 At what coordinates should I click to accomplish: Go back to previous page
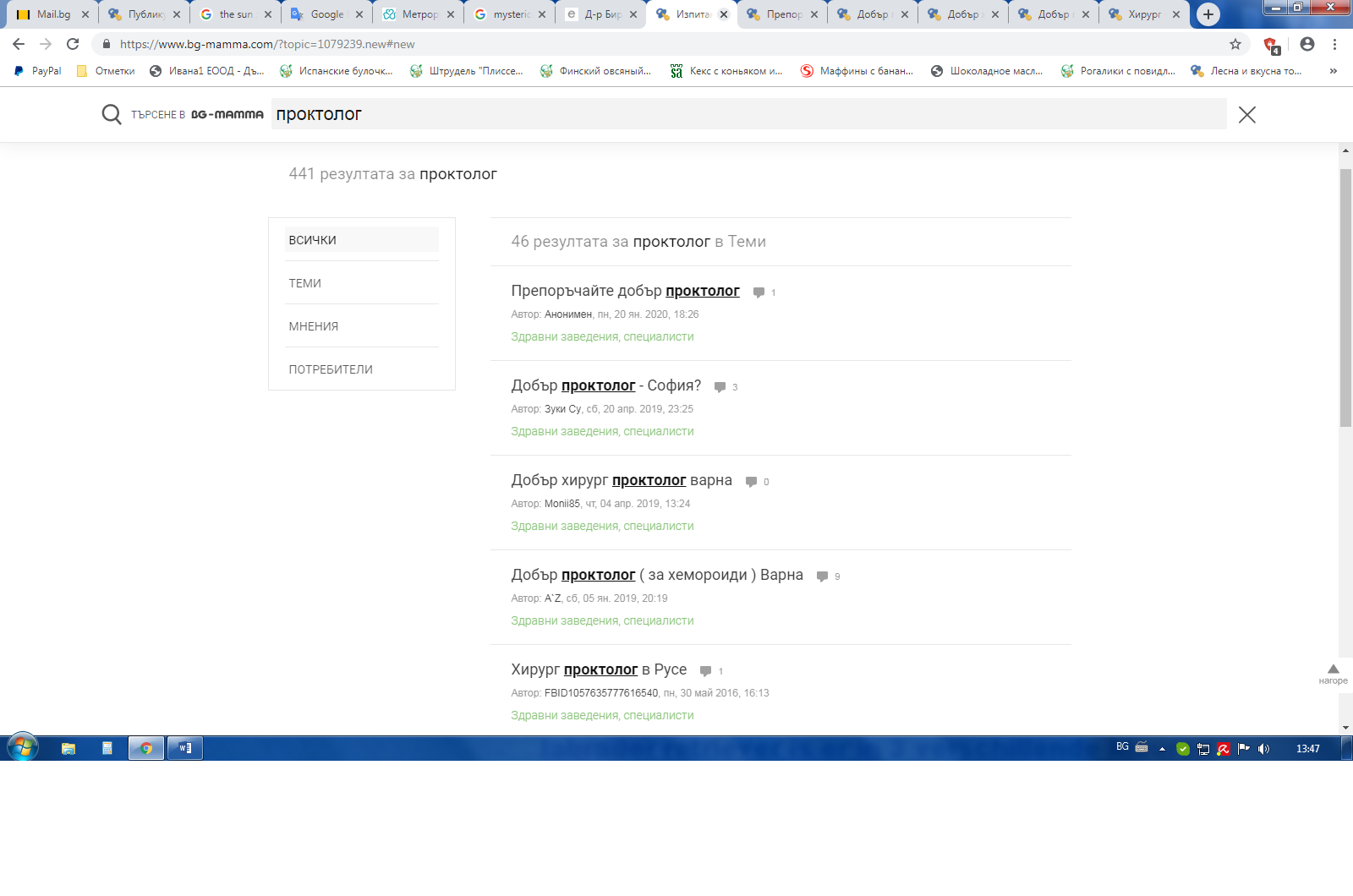[19, 44]
